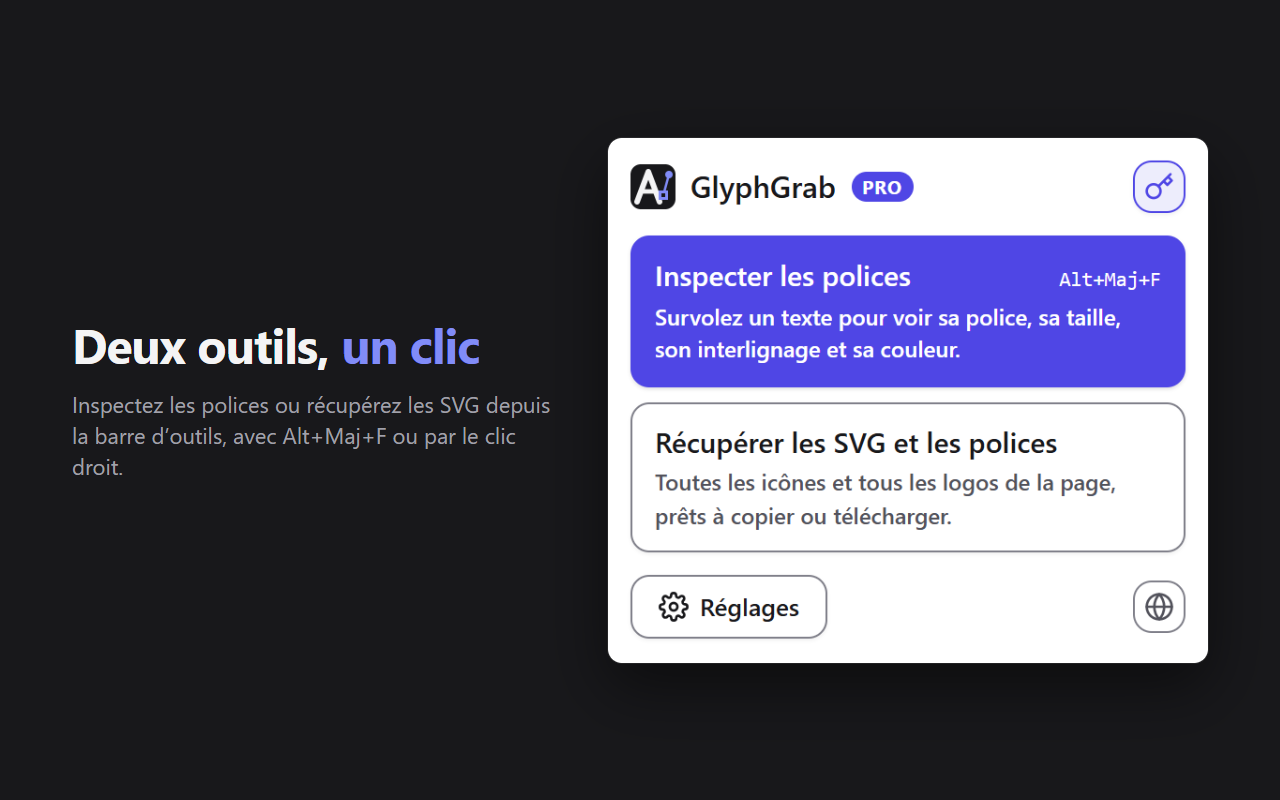
Task: Open the globe language icon button
Action: 1159,607
